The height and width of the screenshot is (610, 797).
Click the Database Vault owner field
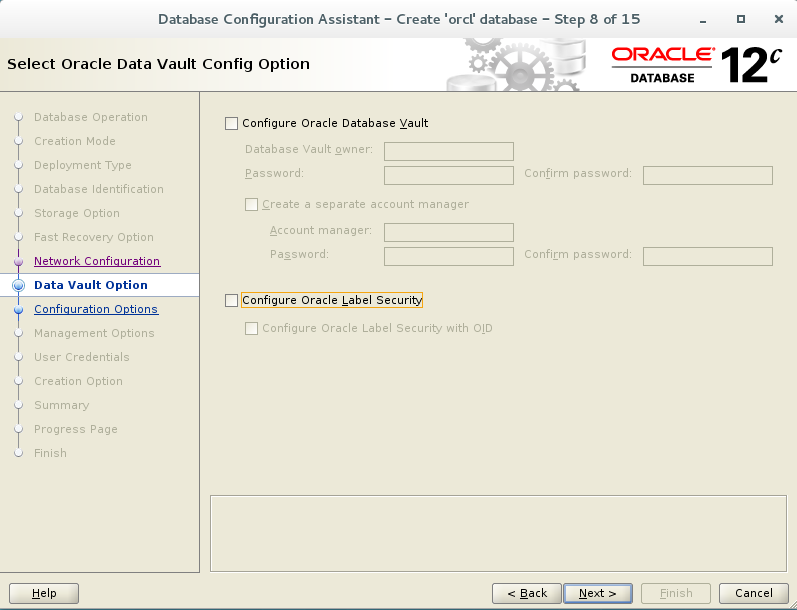(449, 151)
